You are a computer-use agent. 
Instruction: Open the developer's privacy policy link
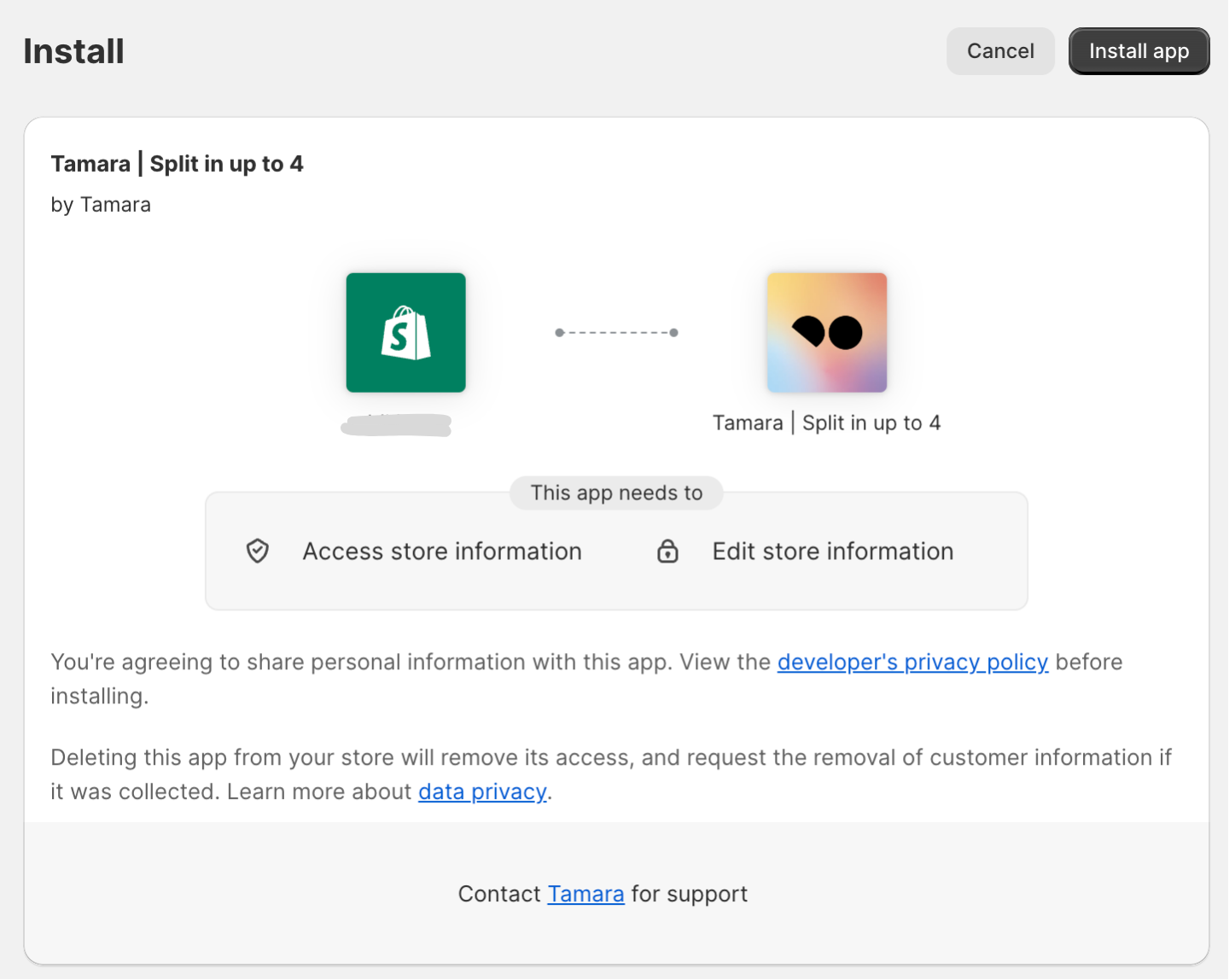click(912, 662)
